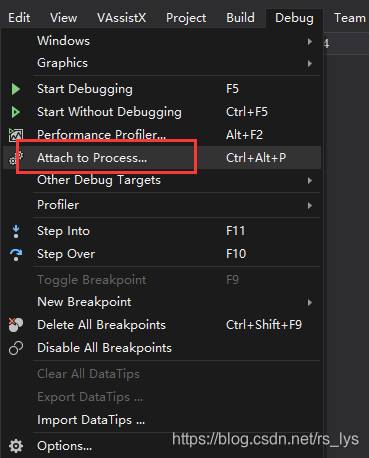This screenshot has height=458, width=369.
Task: Click the green Start Debugging play icon
Action: (16, 89)
